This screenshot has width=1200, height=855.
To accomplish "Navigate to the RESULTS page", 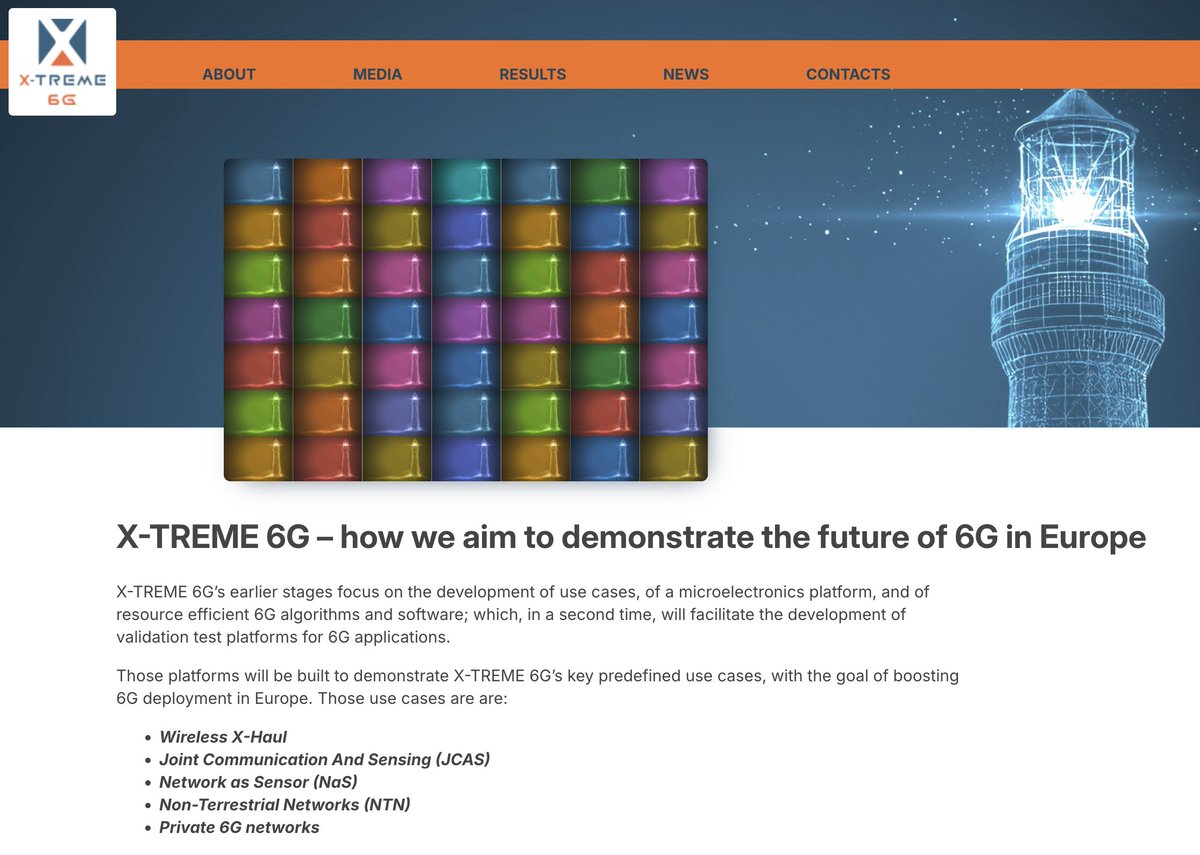I will [532, 73].
